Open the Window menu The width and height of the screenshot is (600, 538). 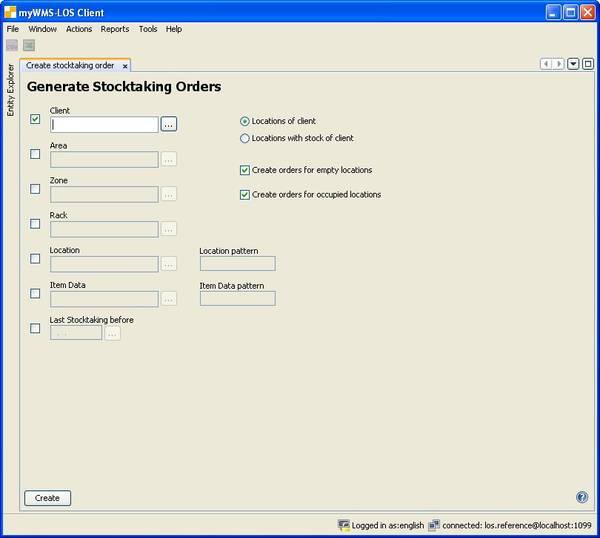click(x=42, y=29)
